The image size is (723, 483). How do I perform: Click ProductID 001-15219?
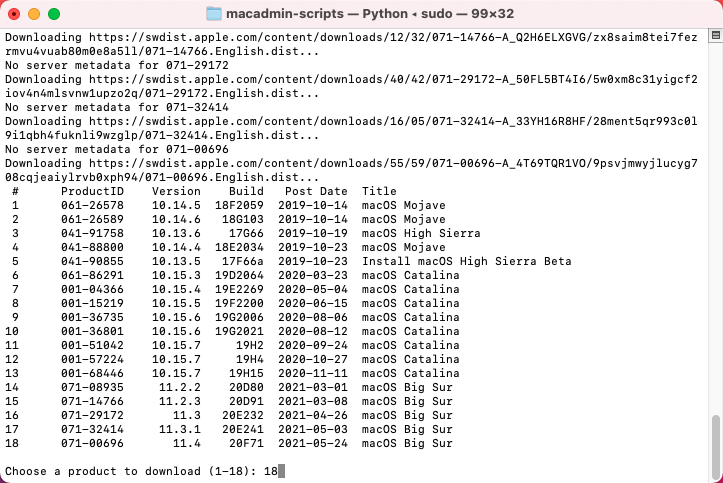pos(92,303)
